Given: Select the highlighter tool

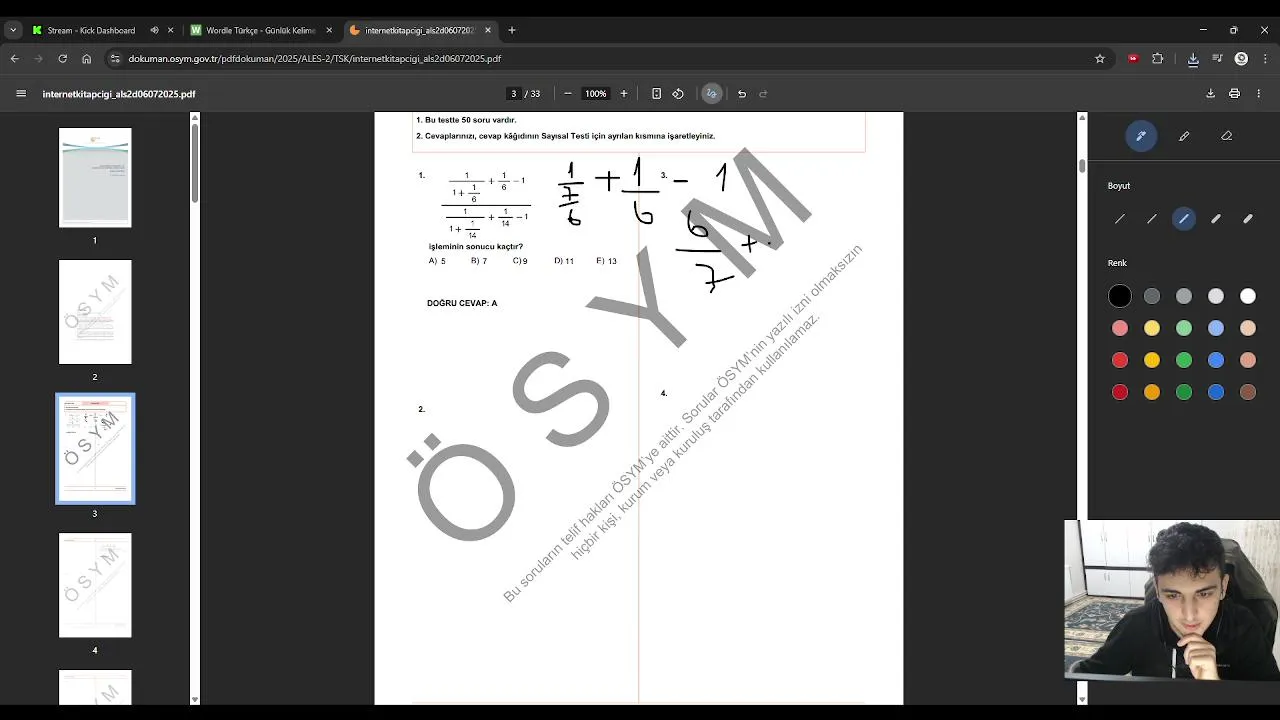Looking at the screenshot, I should [x=1184, y=136].
